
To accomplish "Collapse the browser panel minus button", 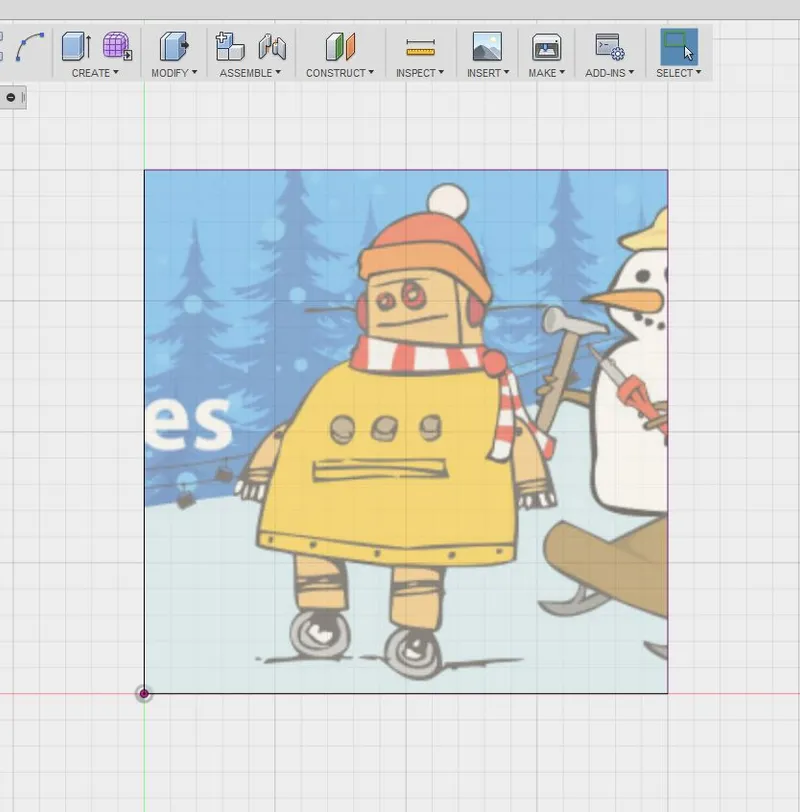I will pos(10,97).
